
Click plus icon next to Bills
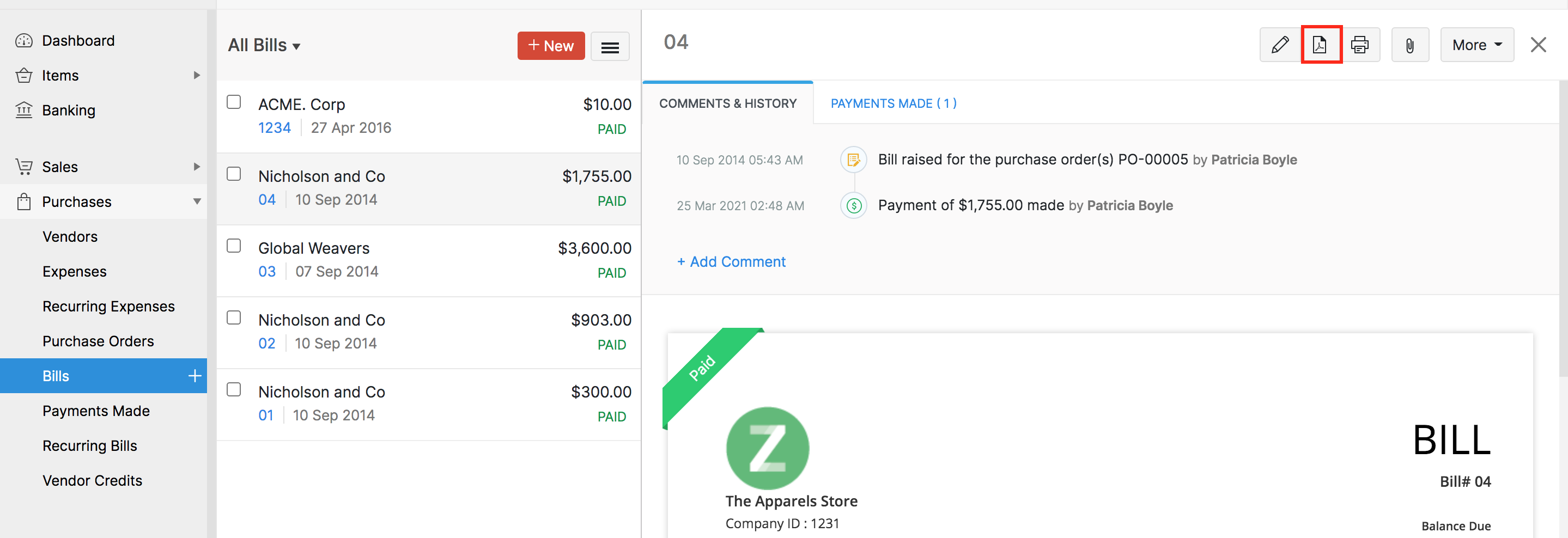coord(195,376)
